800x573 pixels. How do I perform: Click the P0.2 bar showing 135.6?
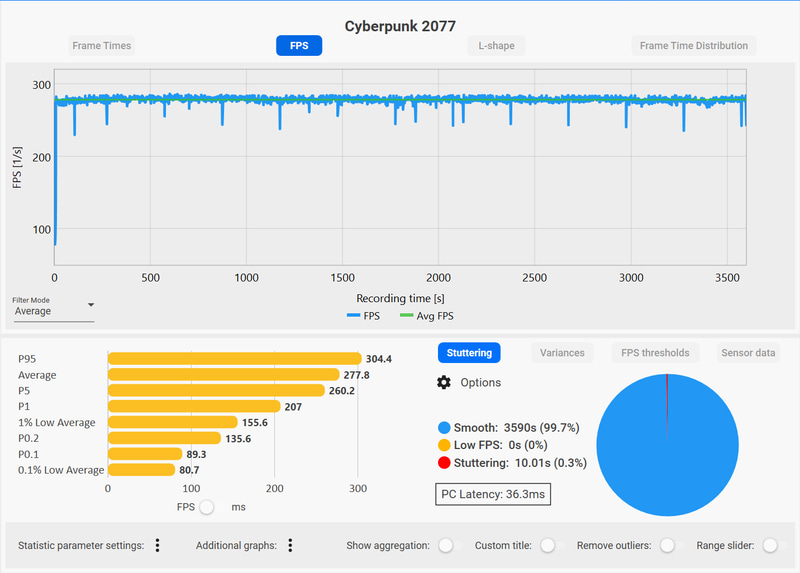[164, 438]
